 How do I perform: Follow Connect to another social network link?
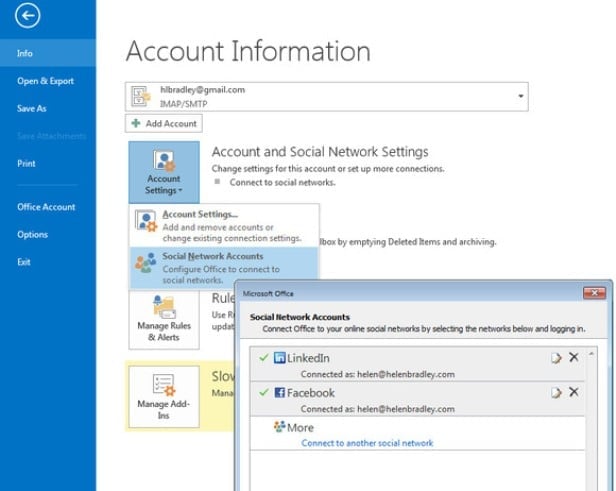click(367, 443)
